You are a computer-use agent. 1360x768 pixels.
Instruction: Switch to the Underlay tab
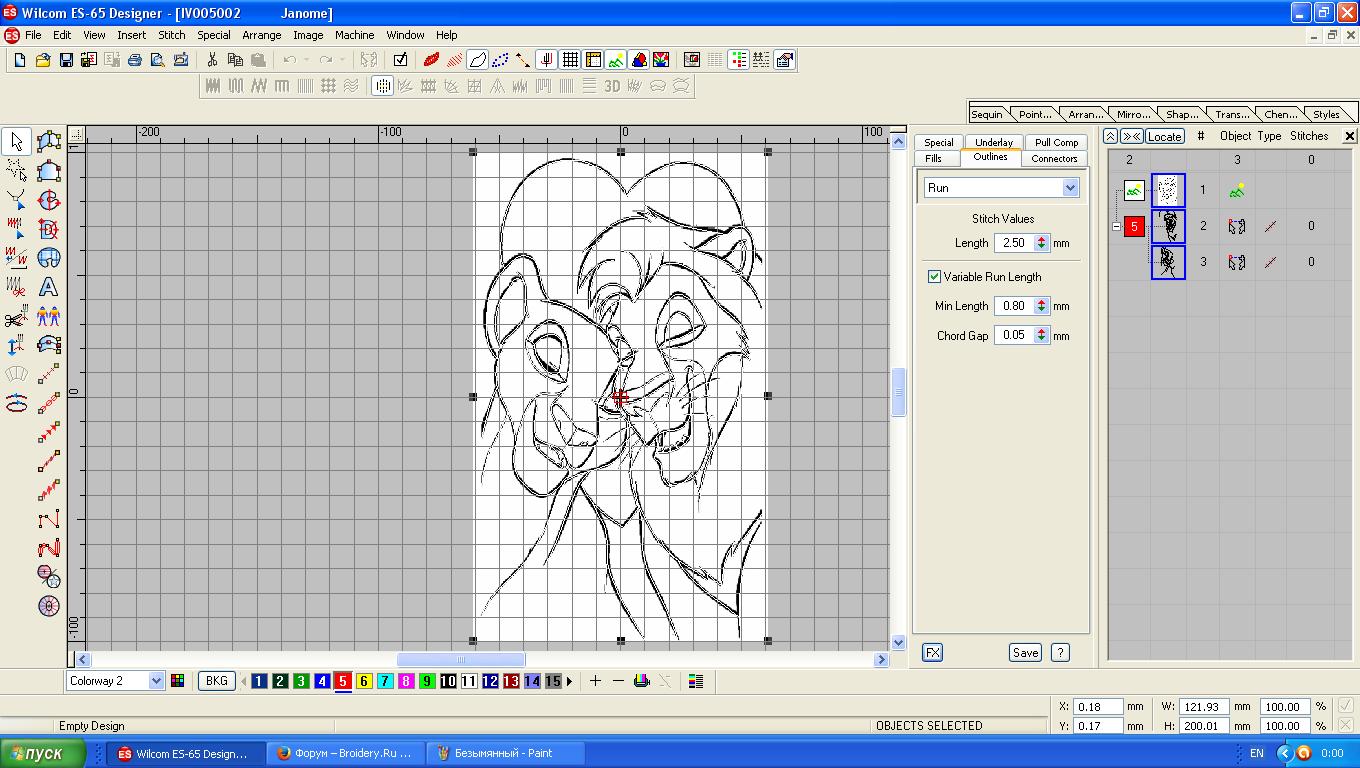(x=993, y=142)
